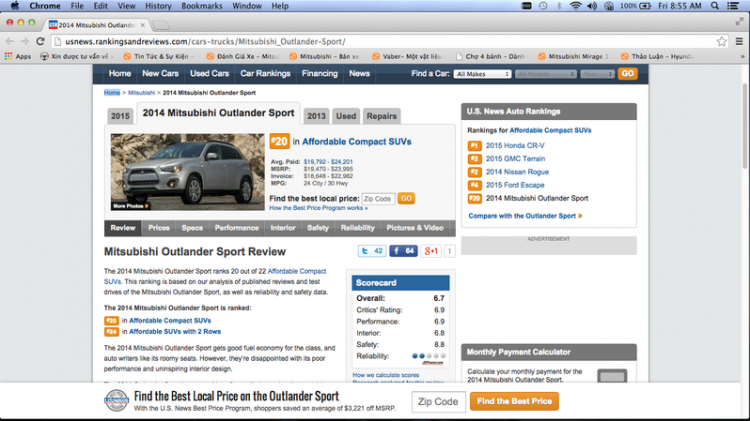Click the U.S. News Best Price seal logo

(117, 400)
